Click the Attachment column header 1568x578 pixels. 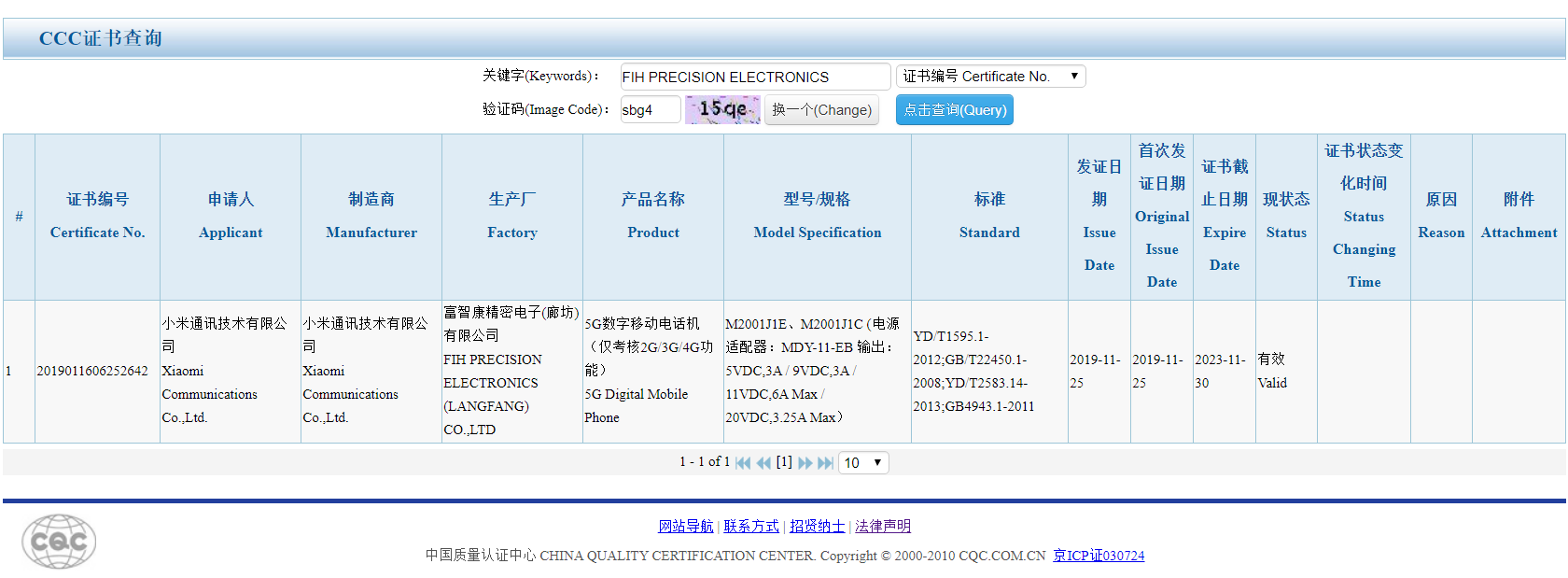coord(1519,217)
